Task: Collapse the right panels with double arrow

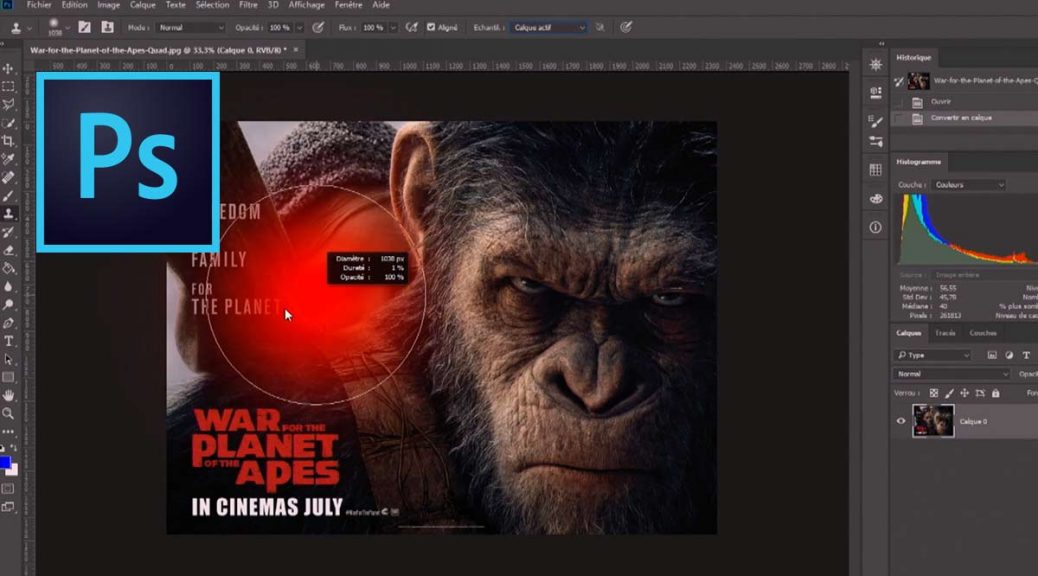Action: click(881, 44)
